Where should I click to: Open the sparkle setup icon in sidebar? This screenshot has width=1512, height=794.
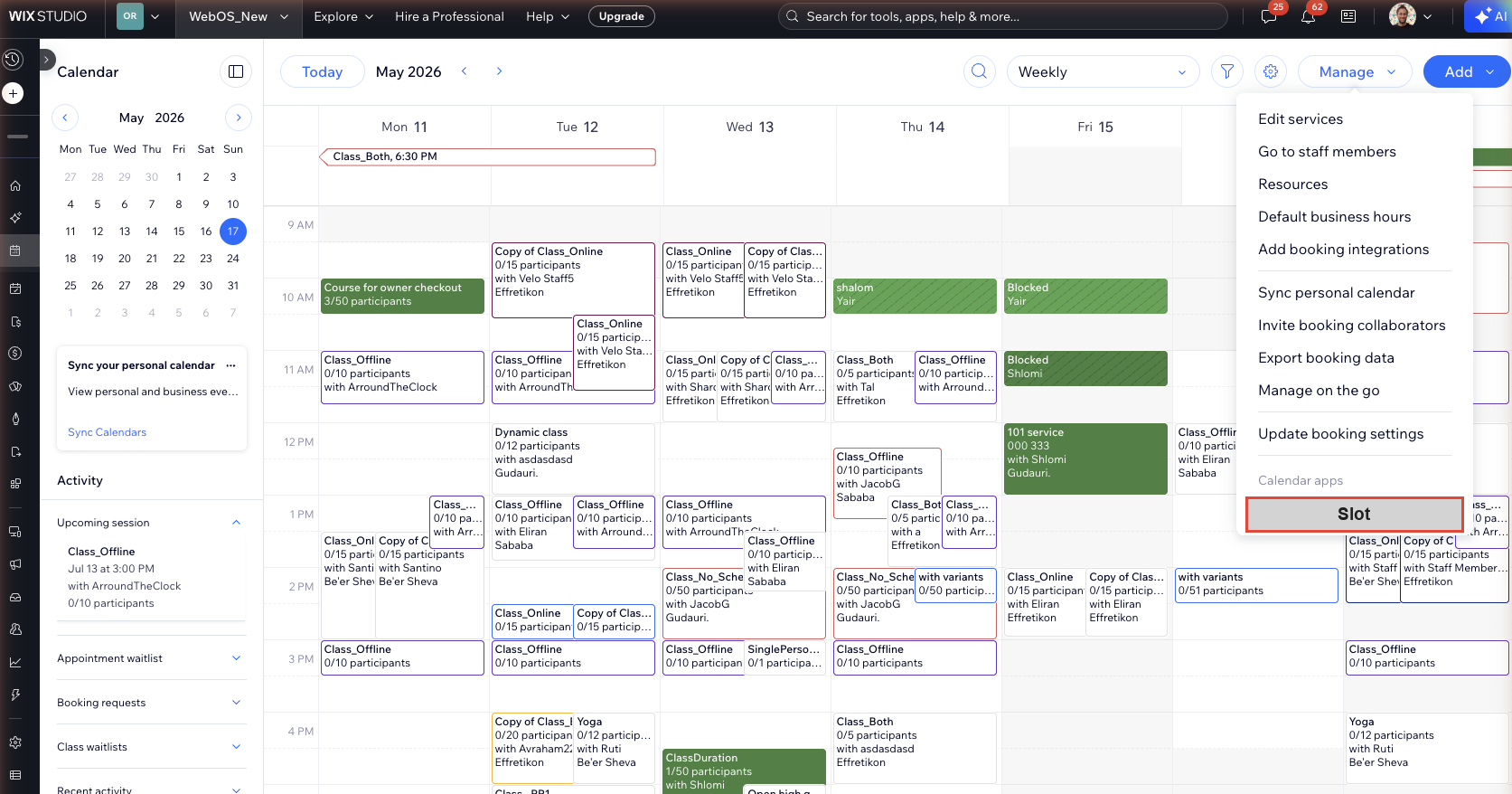click(15, 218)
